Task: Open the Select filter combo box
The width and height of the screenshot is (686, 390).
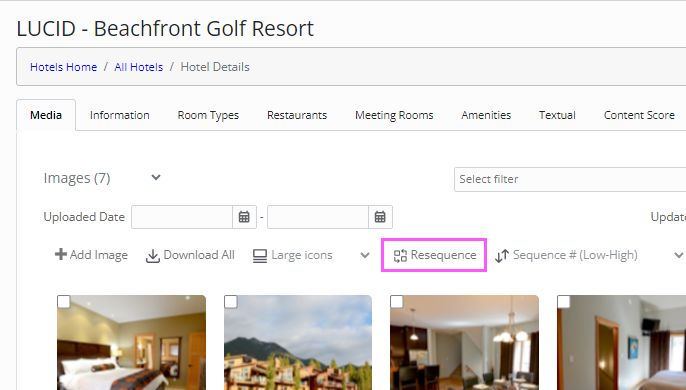Action: pos(570,179)
